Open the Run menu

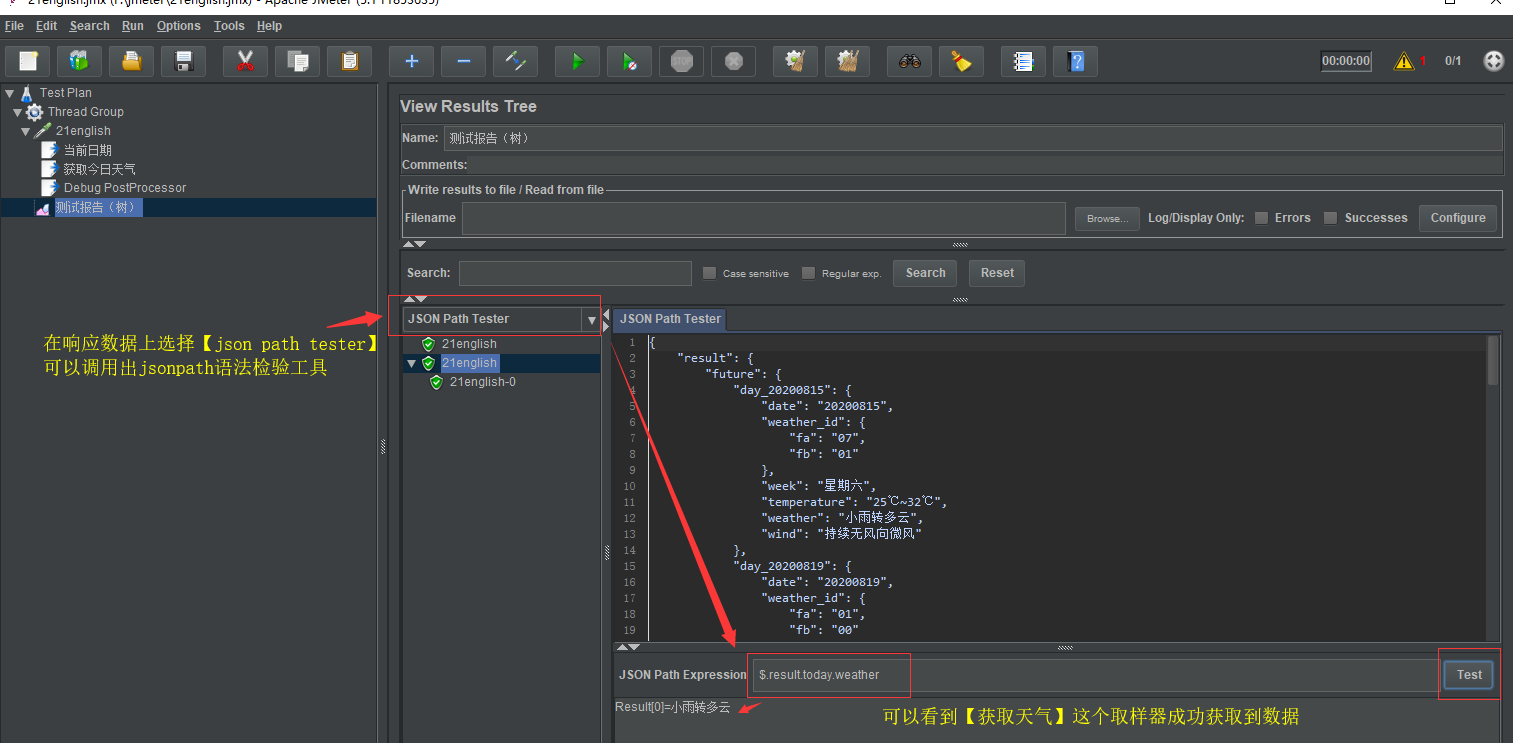coord(133,26)
